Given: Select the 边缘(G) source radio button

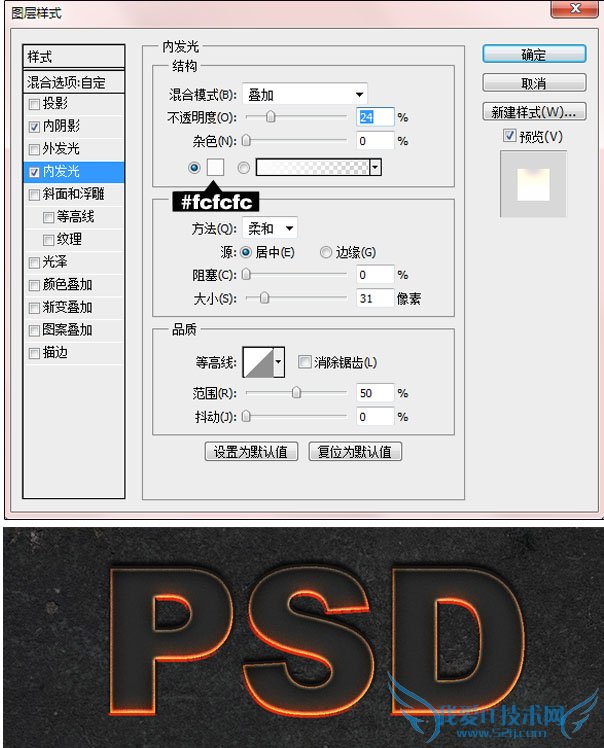Looking at the screenshot, I should click(x=326, y=252).
